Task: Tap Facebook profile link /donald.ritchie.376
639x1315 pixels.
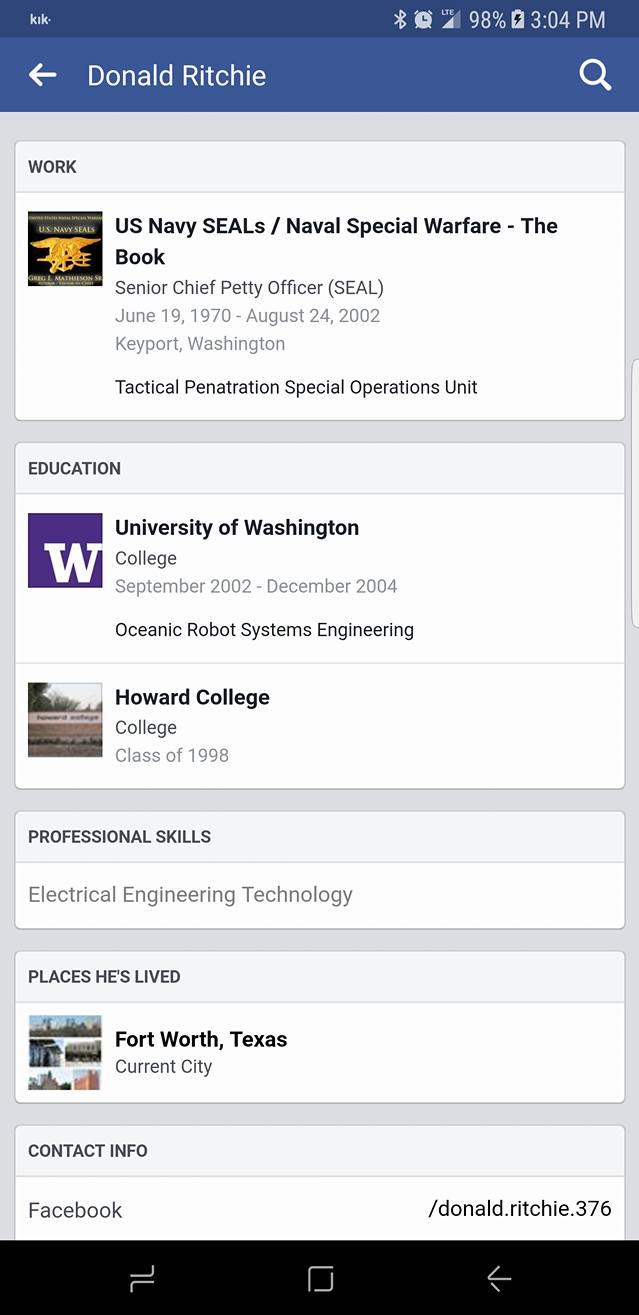Action: (x=519, y=1208)
